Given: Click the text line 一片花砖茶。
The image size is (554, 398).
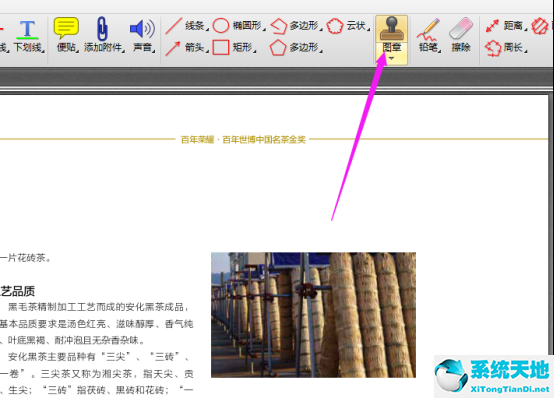Looking at the screenshot, I should [25, 258].
